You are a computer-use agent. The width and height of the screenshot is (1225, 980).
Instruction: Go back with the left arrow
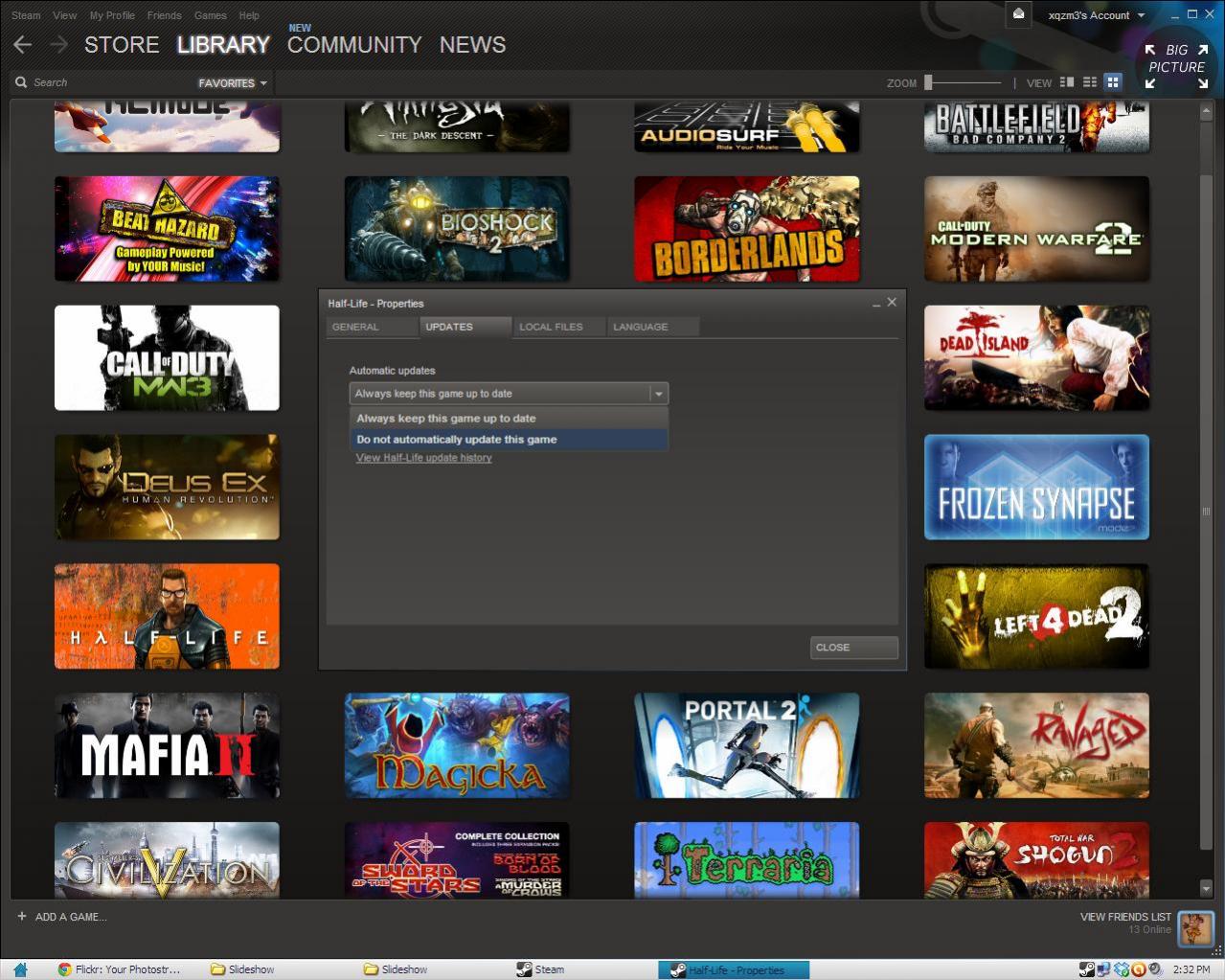[x=23, y=45]
